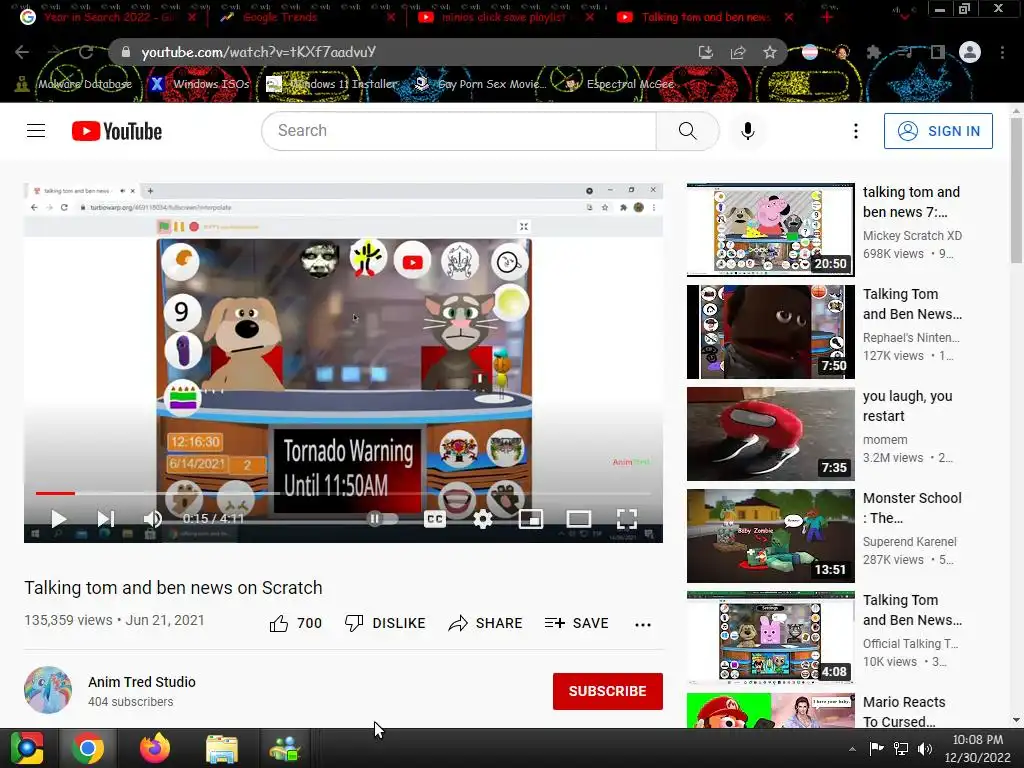Skip to the next video
This screenshot has width=1024, height=768.
(105, 519)
